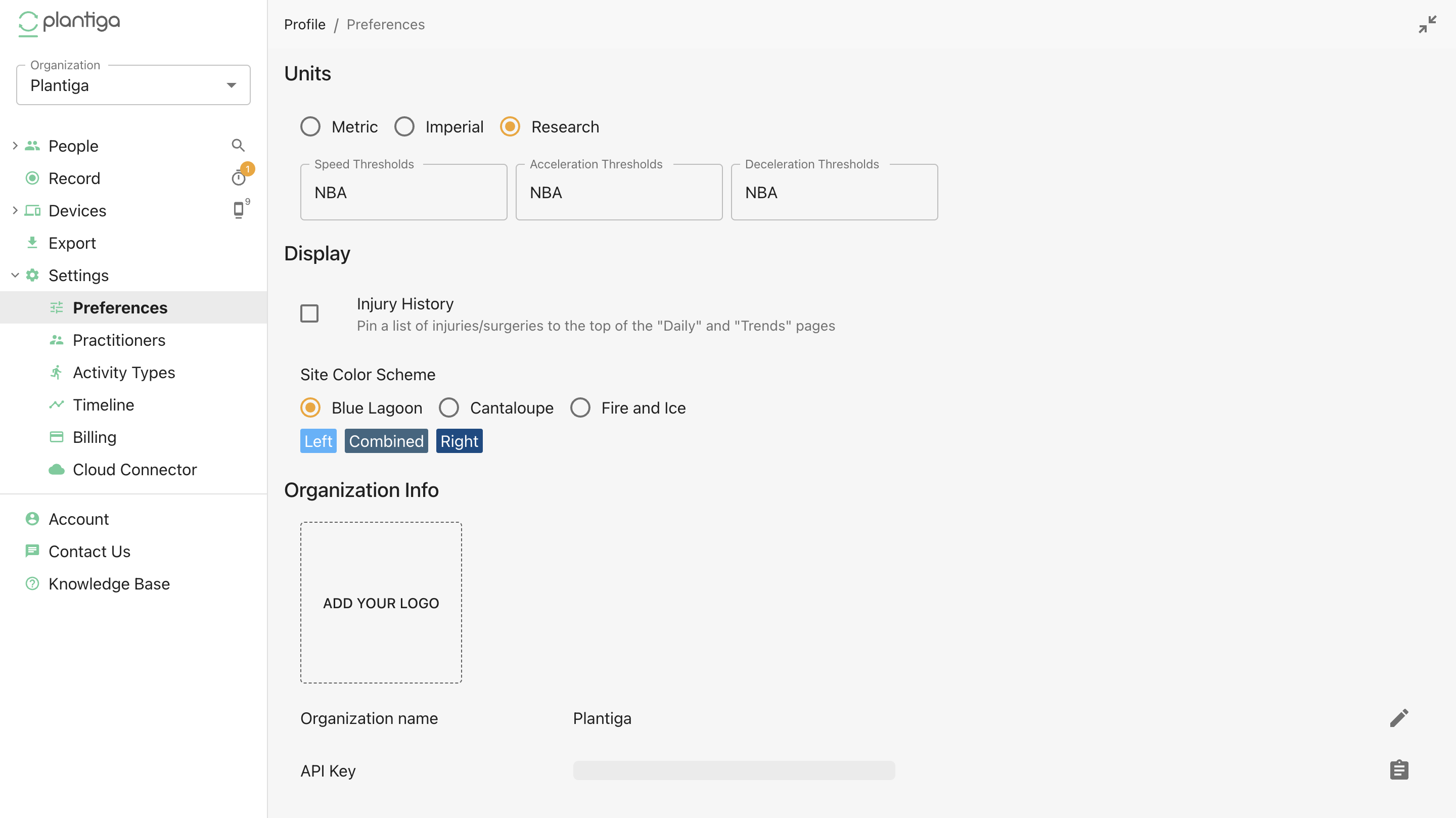1456x818 pixels.
Task: Copy API key using clipboard icon
Action: click(1398, 770)
